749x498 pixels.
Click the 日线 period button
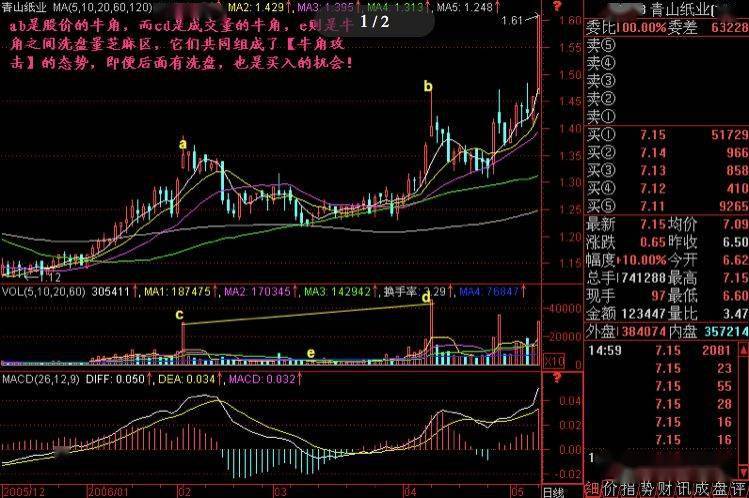(x=554, y=492)
